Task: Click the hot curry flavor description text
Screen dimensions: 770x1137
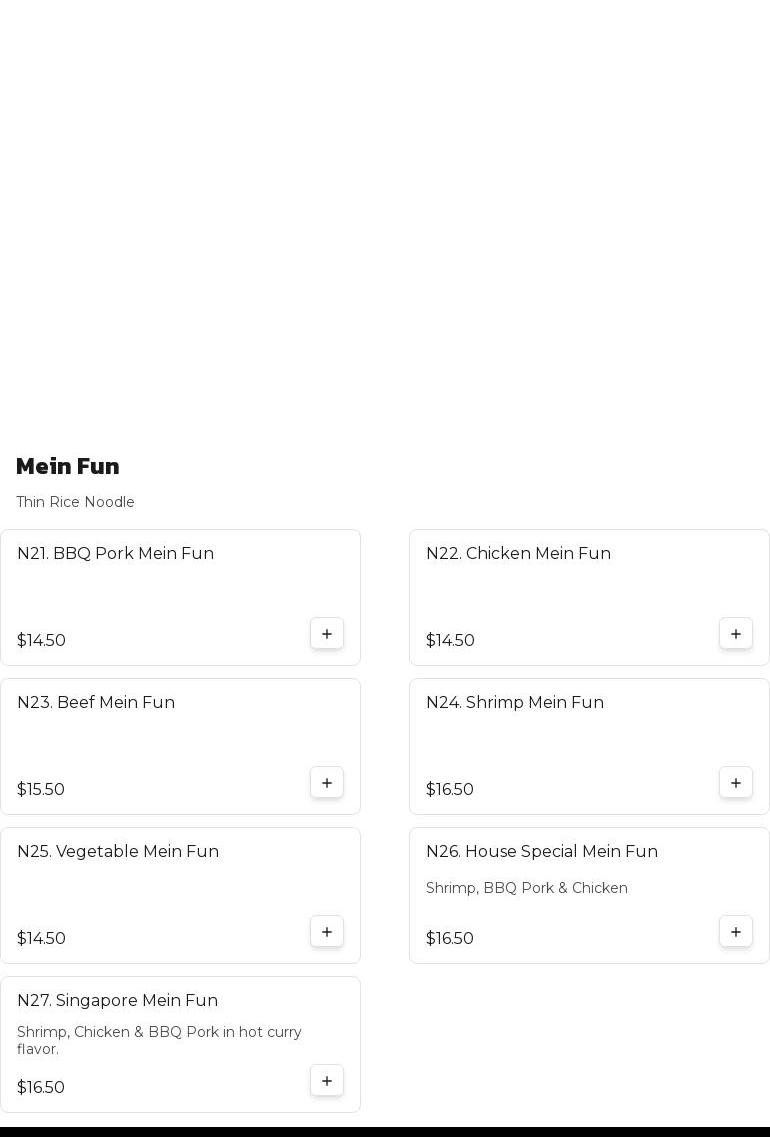Action: pos(159,1040)
